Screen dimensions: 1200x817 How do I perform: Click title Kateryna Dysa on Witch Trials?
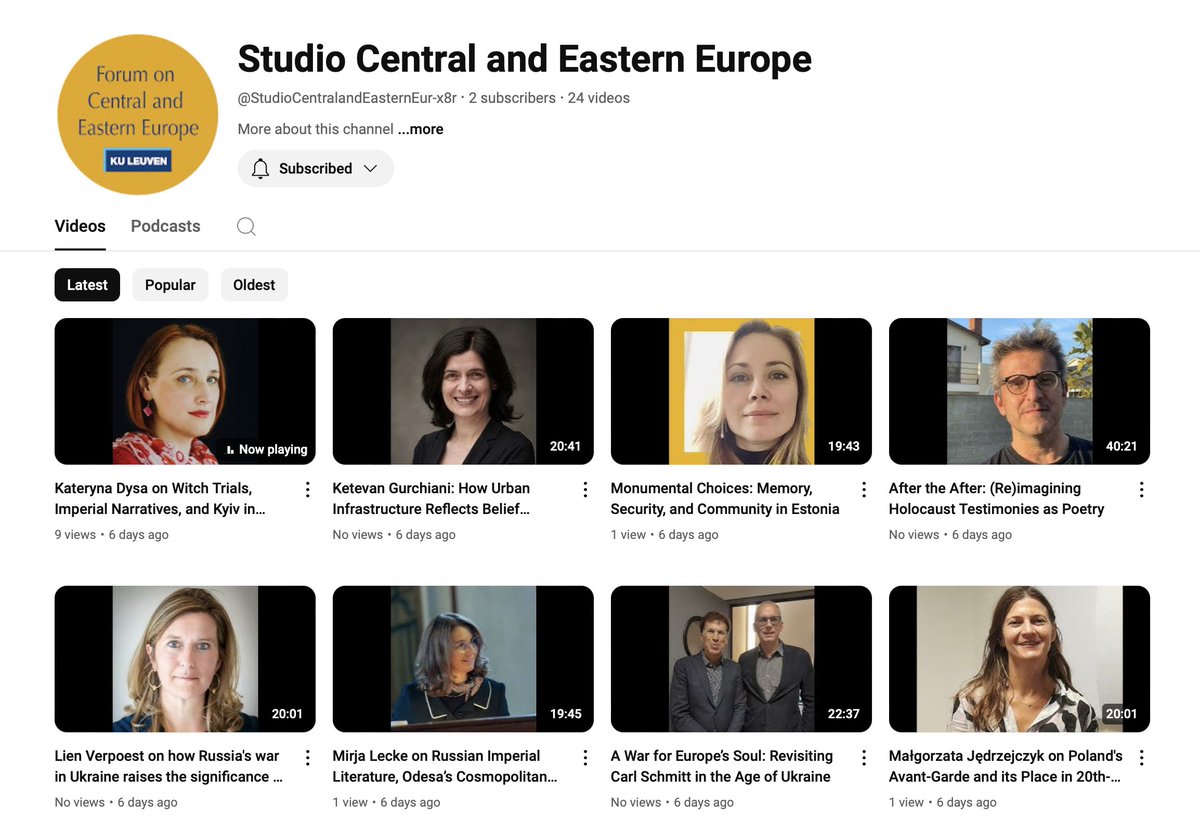[x=160, y=498]
